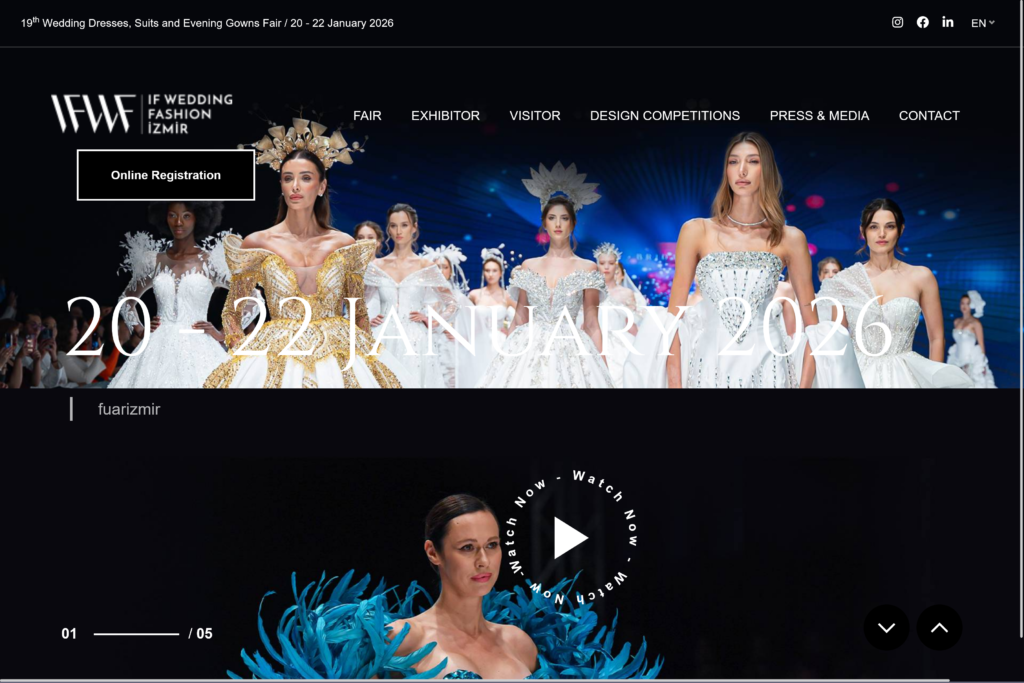This screenshot has width=1024, height=683.
Task: Click the IF Wedding Fashion Izmir logo
Action: tap(140, 114)
